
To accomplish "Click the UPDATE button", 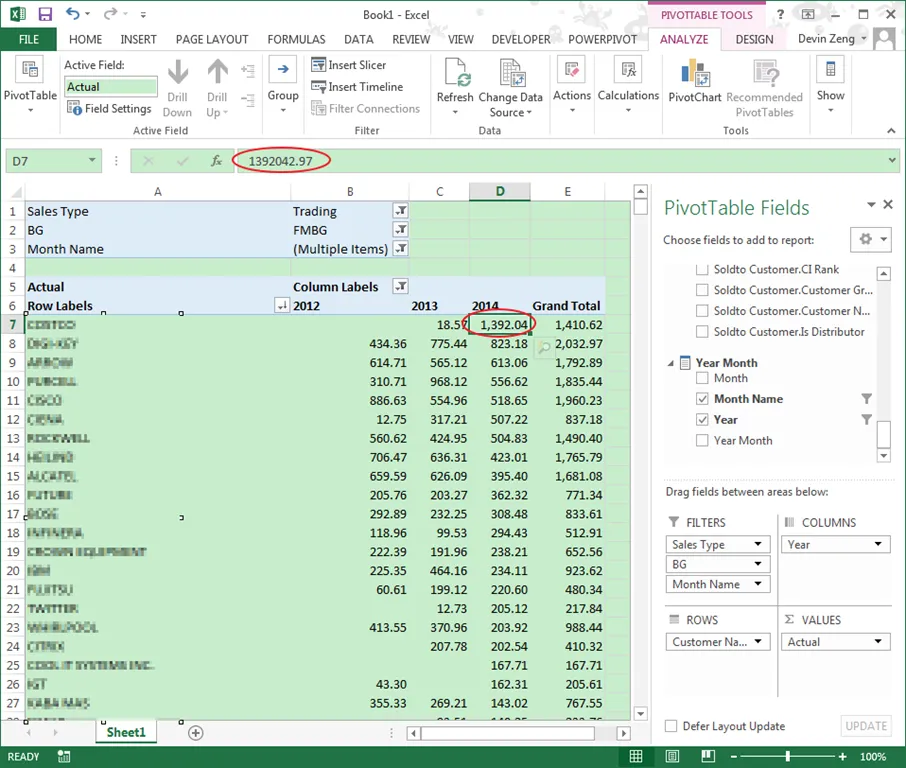I will (866, 726).
